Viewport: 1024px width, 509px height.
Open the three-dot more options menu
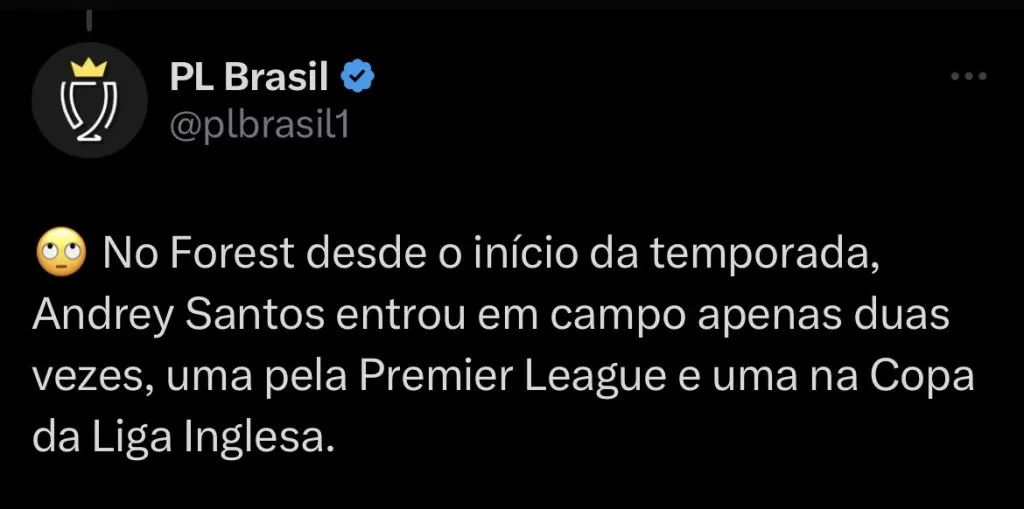(x=968, y=77)
